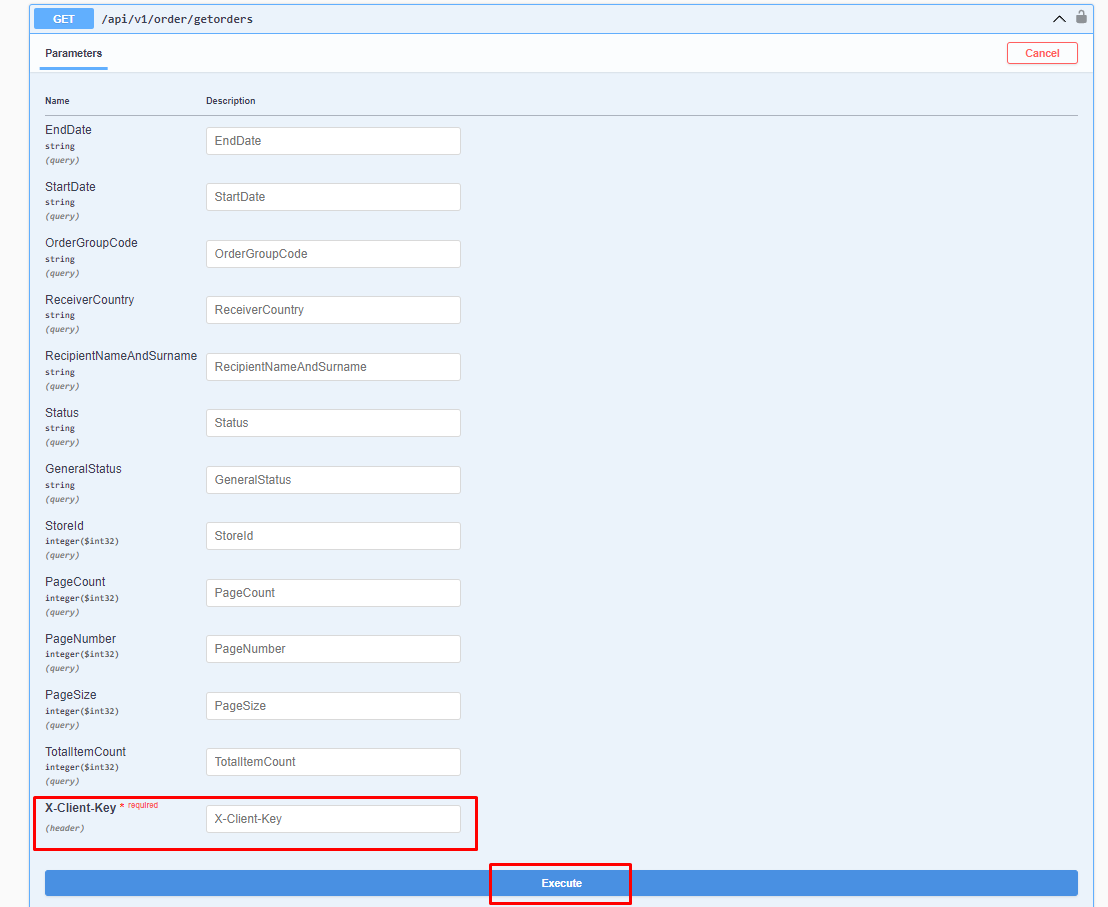This screenshot has height=907, width=1108.
Task: Click the GeneralStatus text box
Action: coord(333,480)
